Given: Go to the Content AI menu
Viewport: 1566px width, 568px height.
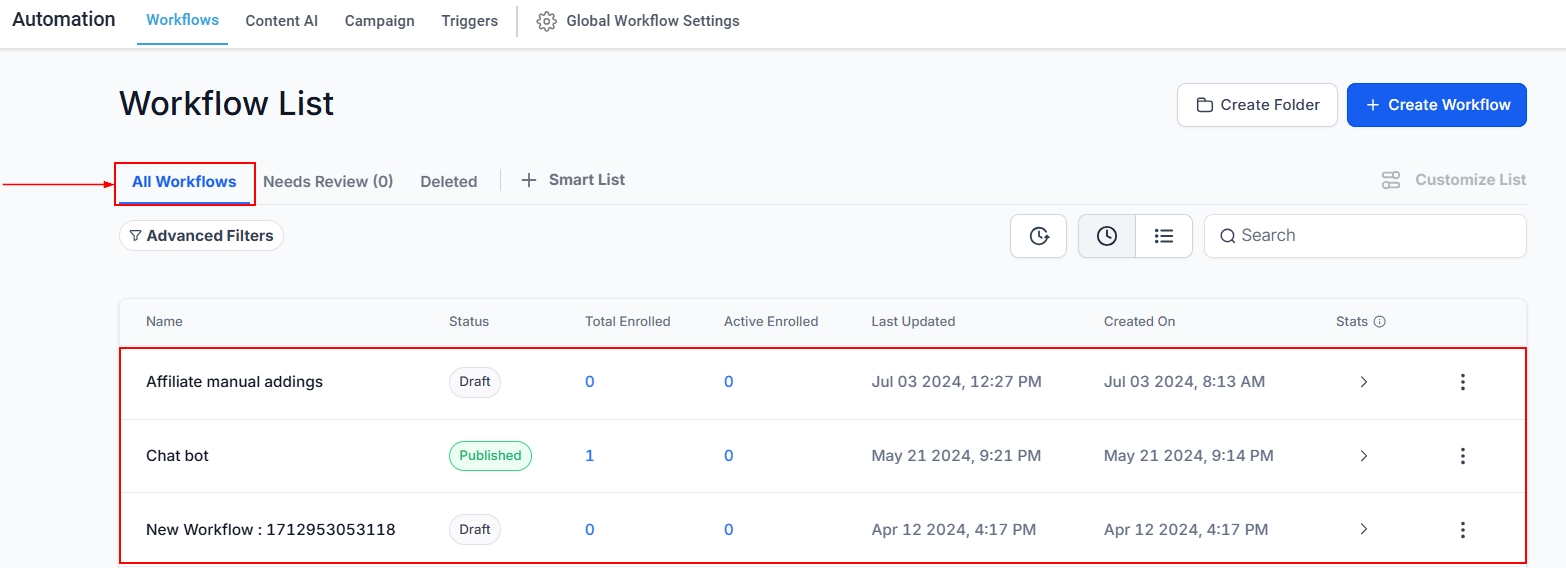Looking at the screenshot, I should pos(281,21).
